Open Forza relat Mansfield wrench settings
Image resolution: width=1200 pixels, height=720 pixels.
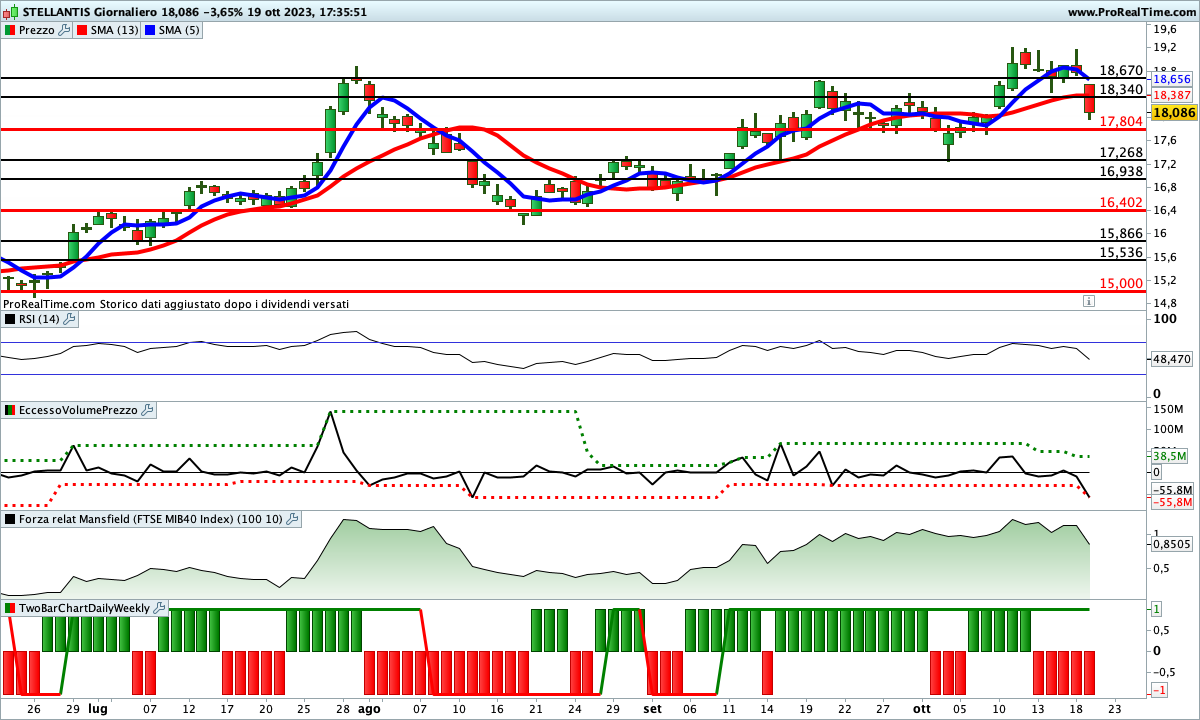292,519
